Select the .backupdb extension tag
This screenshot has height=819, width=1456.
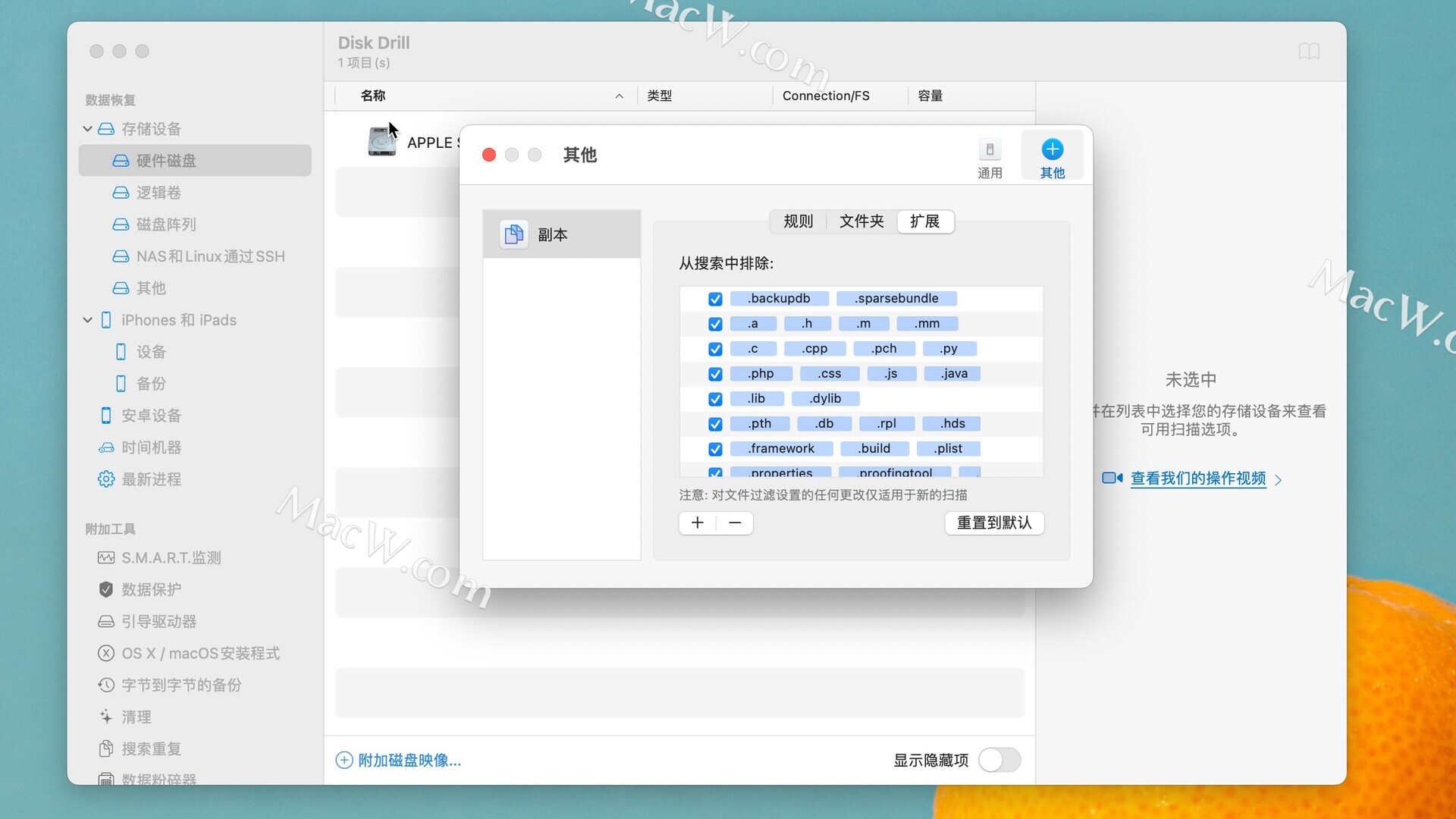click(x=779, y=299)
